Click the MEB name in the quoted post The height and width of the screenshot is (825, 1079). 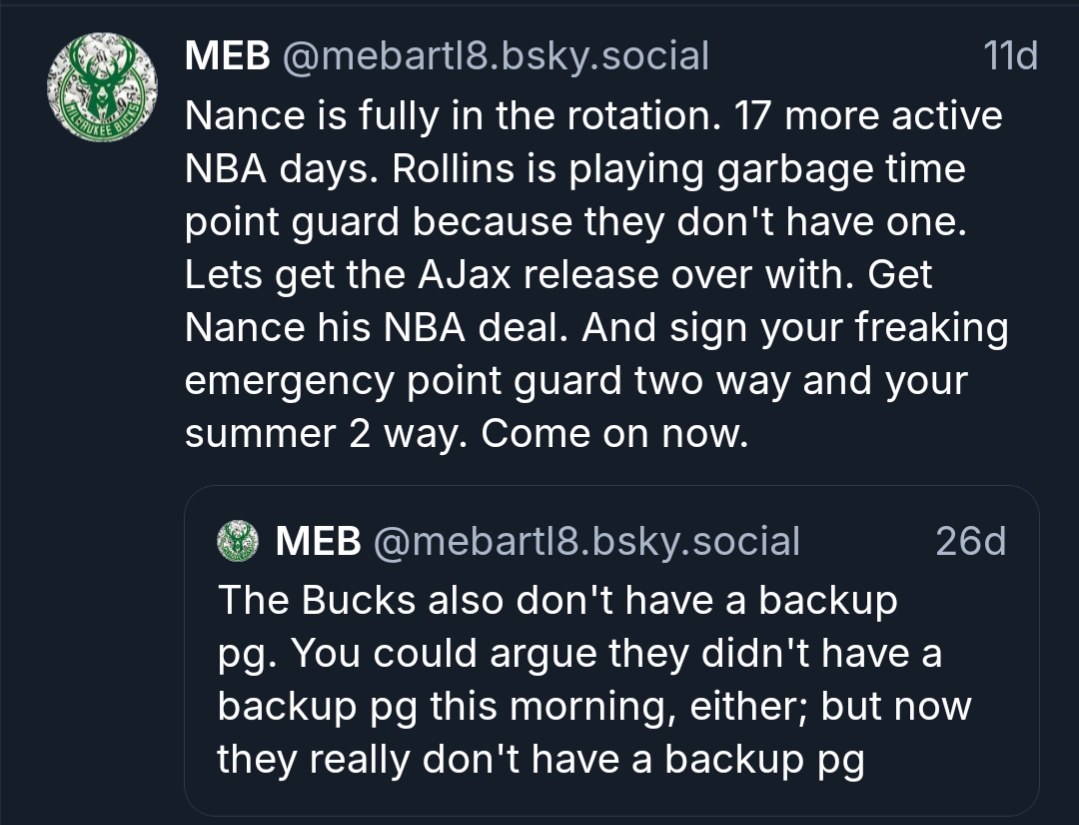pos(317,541)
